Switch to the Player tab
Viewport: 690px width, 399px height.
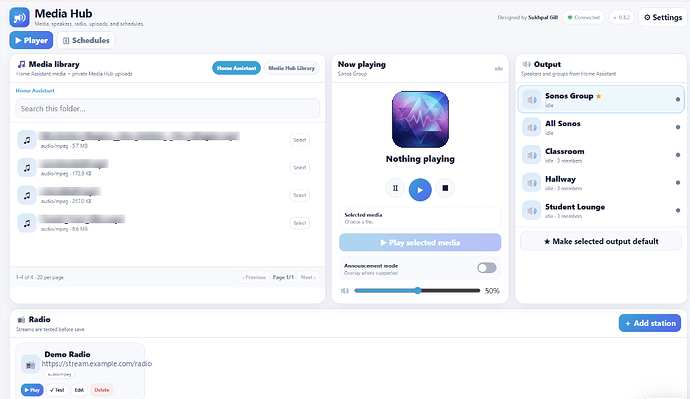click(31, 40)
